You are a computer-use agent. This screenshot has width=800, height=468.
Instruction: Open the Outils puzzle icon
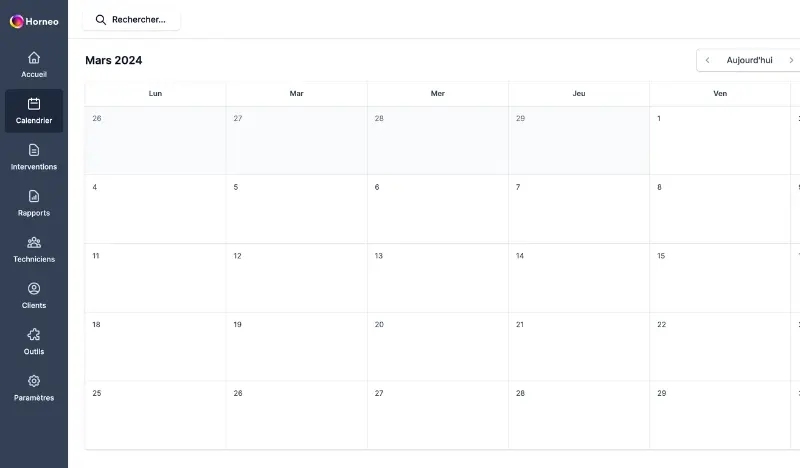point(34,335)
